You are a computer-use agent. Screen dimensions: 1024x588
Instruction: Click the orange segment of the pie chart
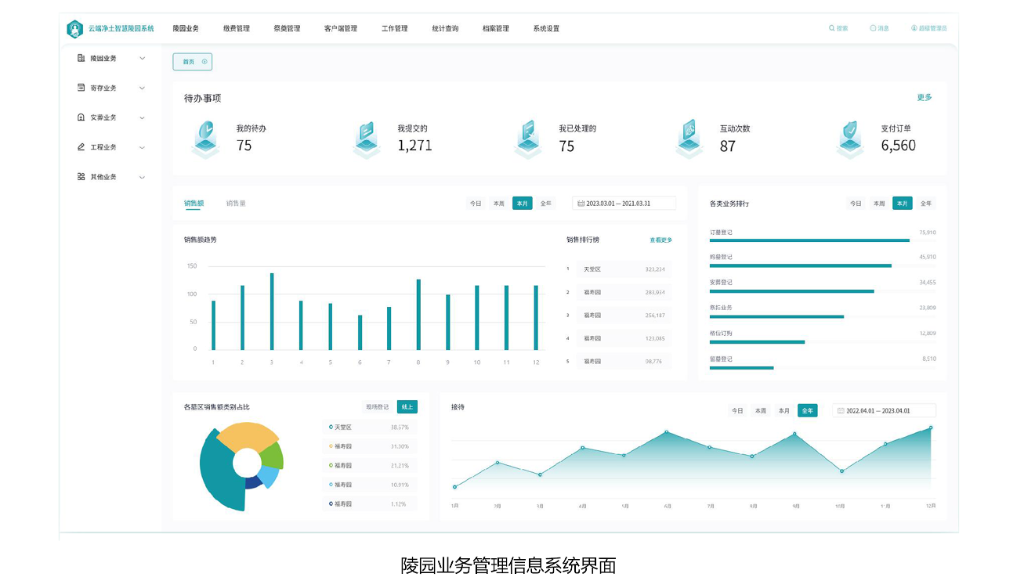point(249,436)
